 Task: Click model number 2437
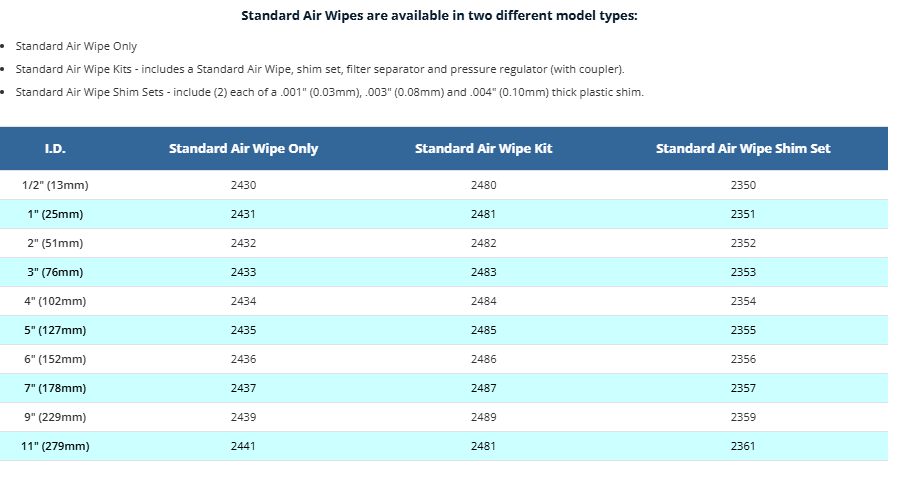[x=243, y=388]
